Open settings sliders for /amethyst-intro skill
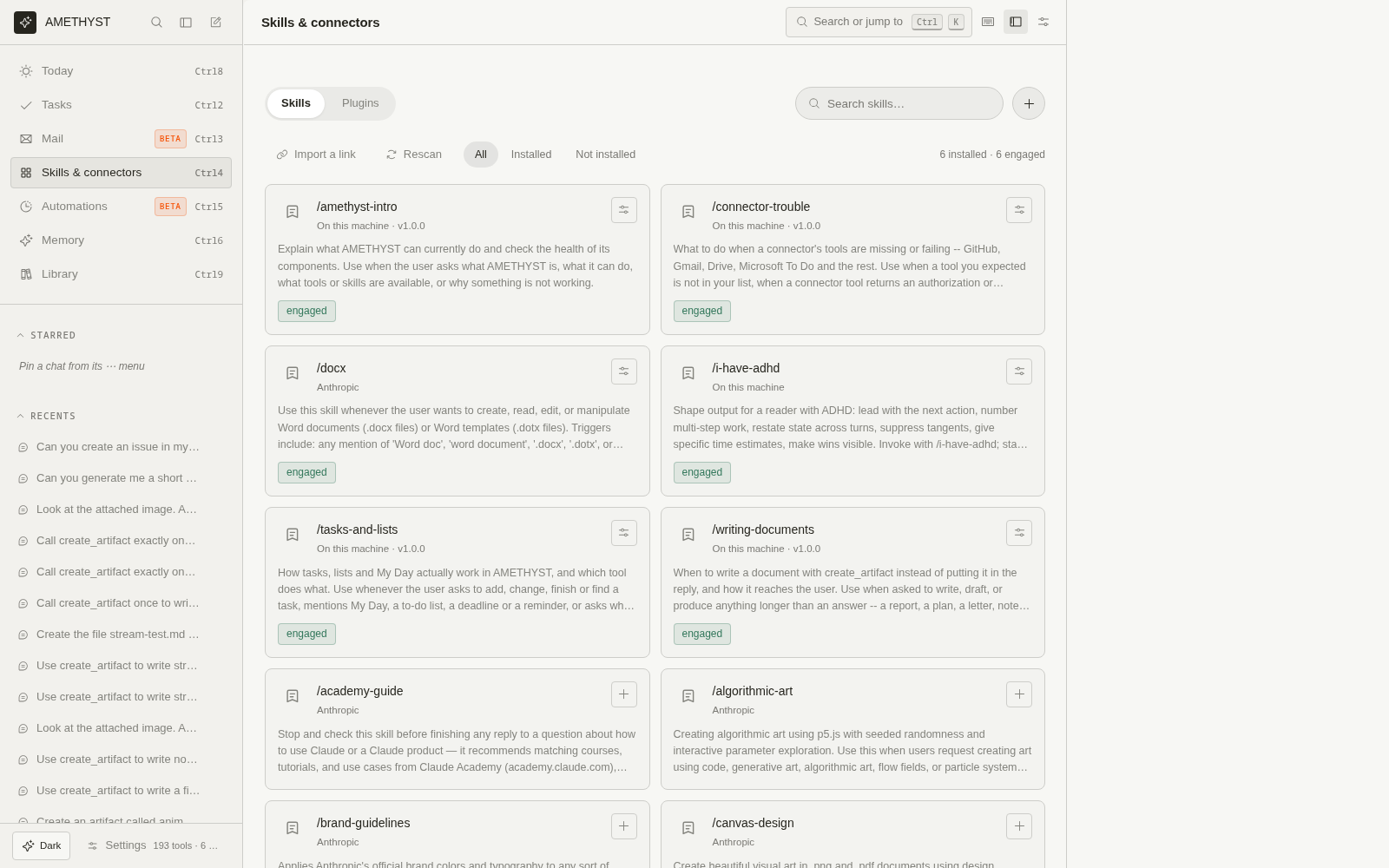 [624, 210]
